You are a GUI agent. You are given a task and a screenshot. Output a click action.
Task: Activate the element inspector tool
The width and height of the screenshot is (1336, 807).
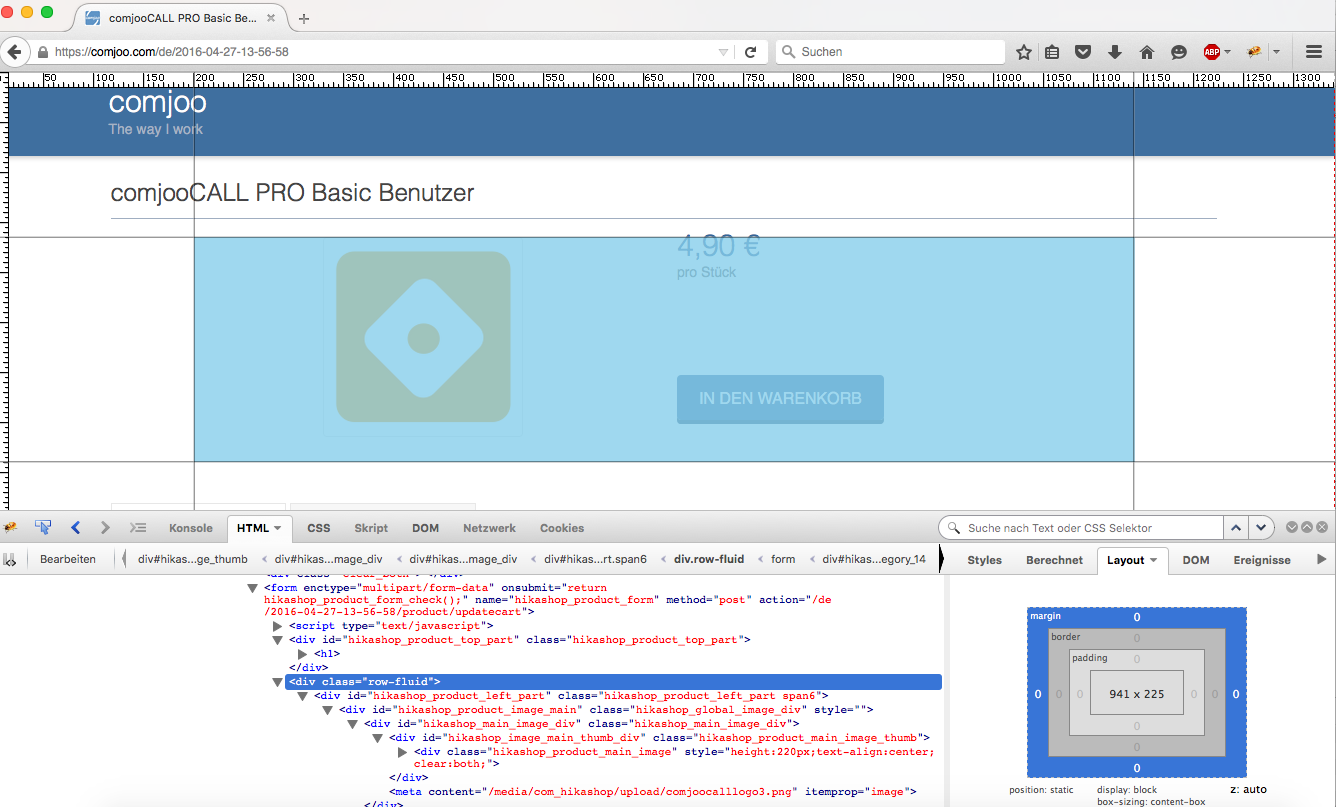click(x=43, y=528)
